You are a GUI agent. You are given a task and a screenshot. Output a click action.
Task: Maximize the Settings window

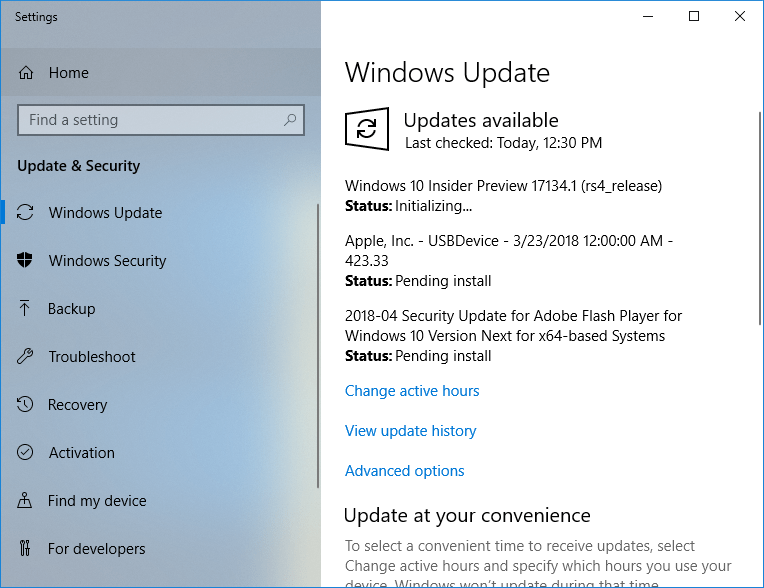694,17
